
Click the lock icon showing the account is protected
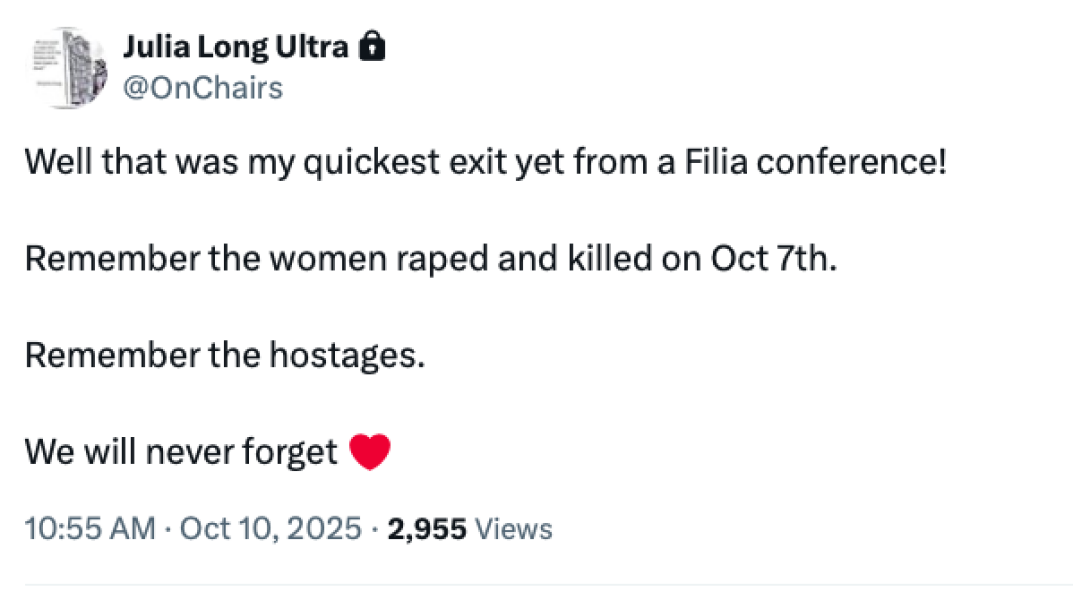[371, 45]
